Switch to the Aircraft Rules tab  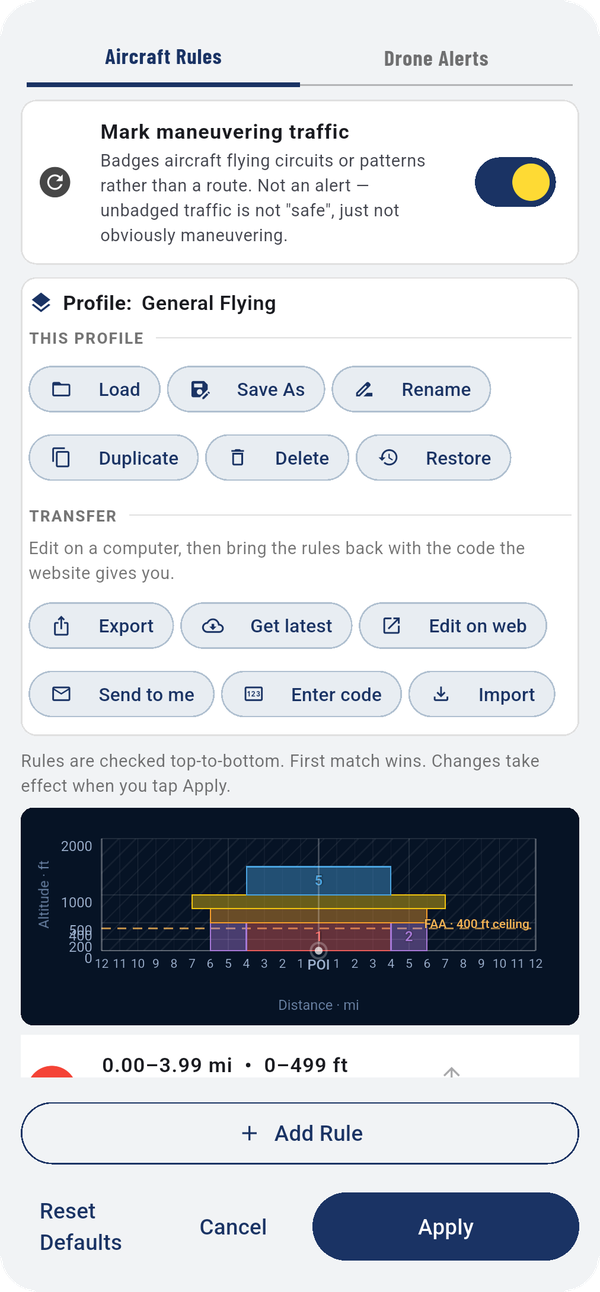[163, 57]
